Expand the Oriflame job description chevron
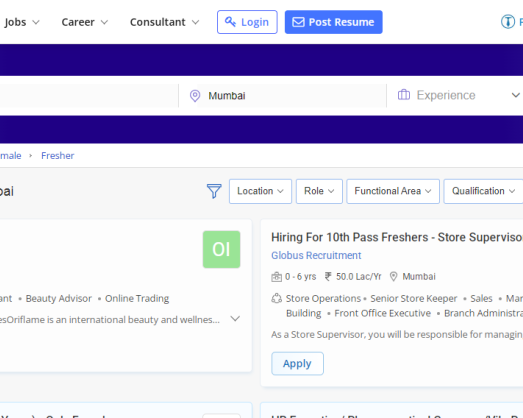This screenshot has height=418, width=523. (x=235, y=319)
